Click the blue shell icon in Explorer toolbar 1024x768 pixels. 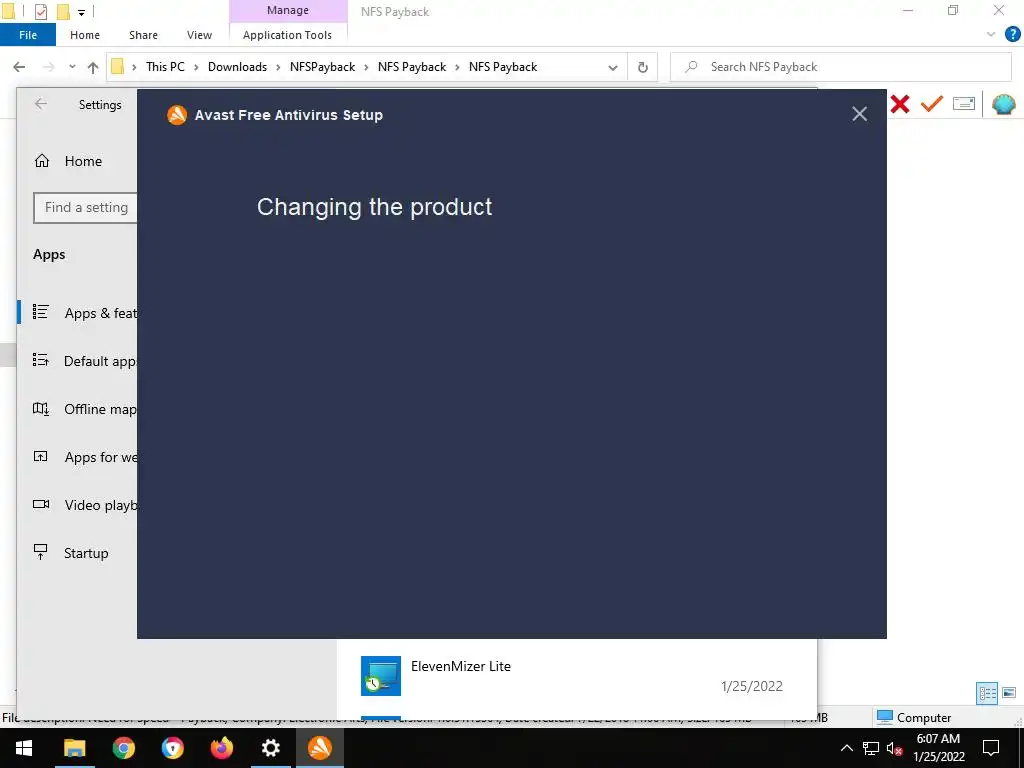coord(1004,104)
